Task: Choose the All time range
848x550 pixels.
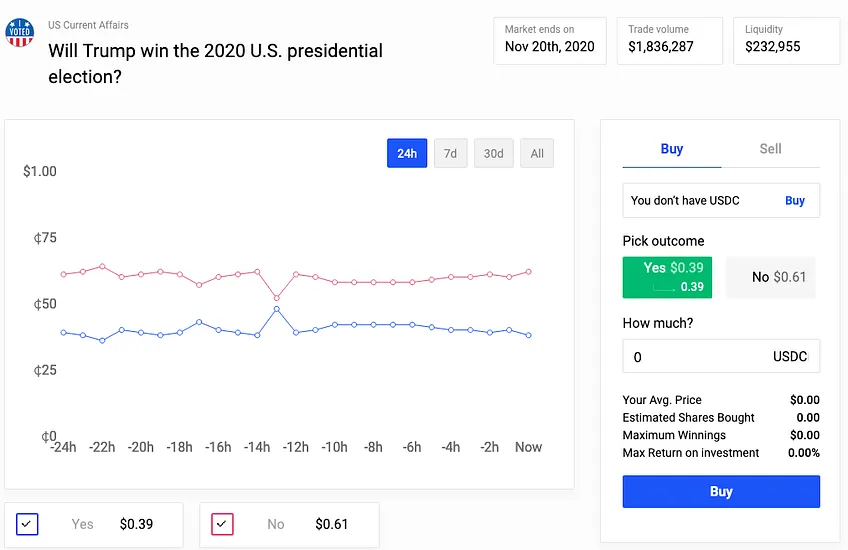Action: 536,153
